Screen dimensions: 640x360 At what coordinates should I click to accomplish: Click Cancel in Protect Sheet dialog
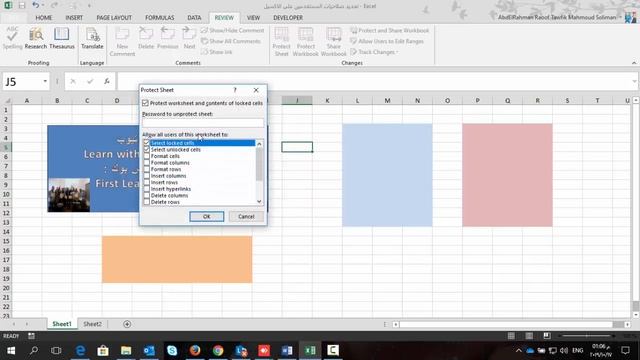(246, 216)
